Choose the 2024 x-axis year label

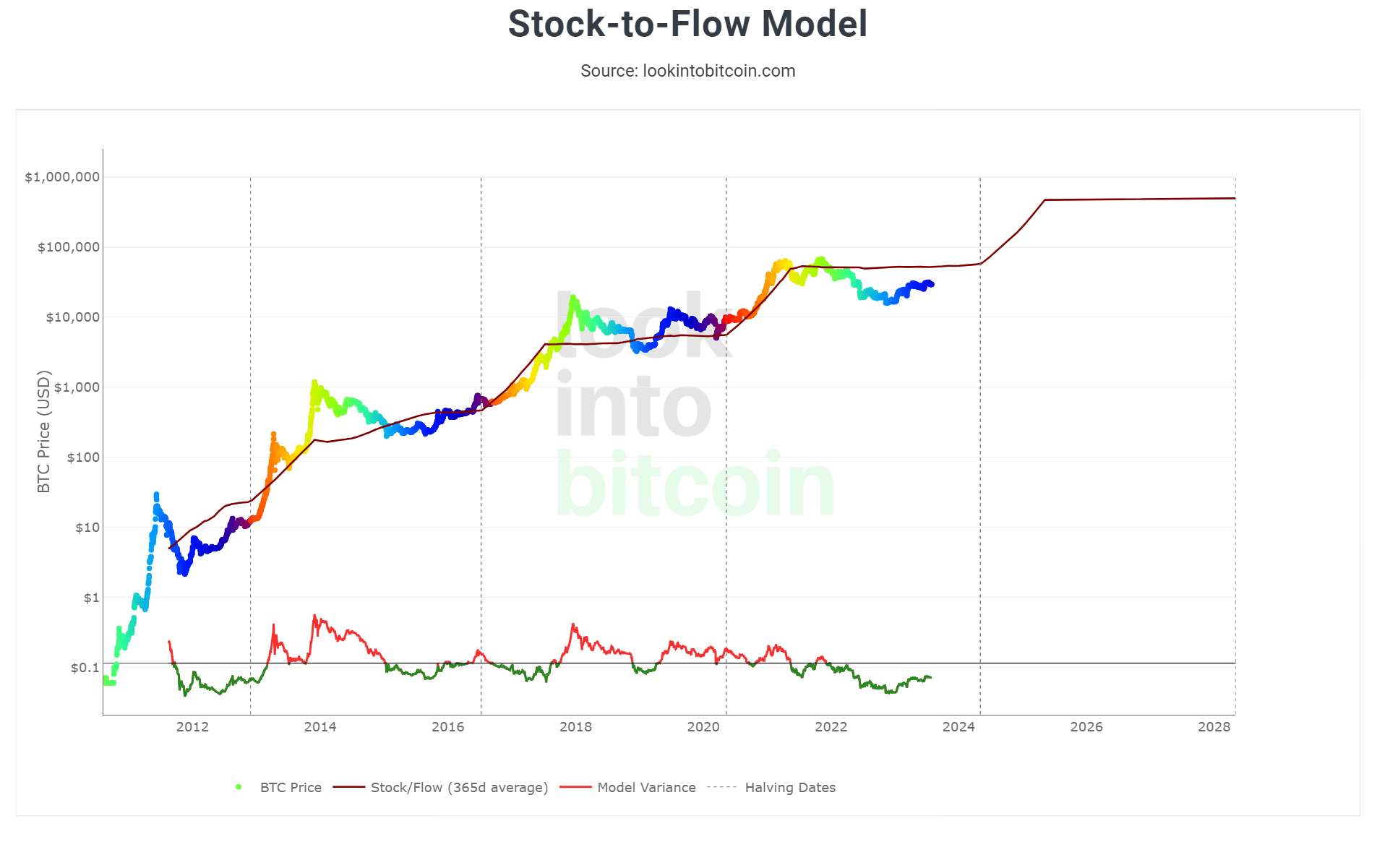coord(958,727)
